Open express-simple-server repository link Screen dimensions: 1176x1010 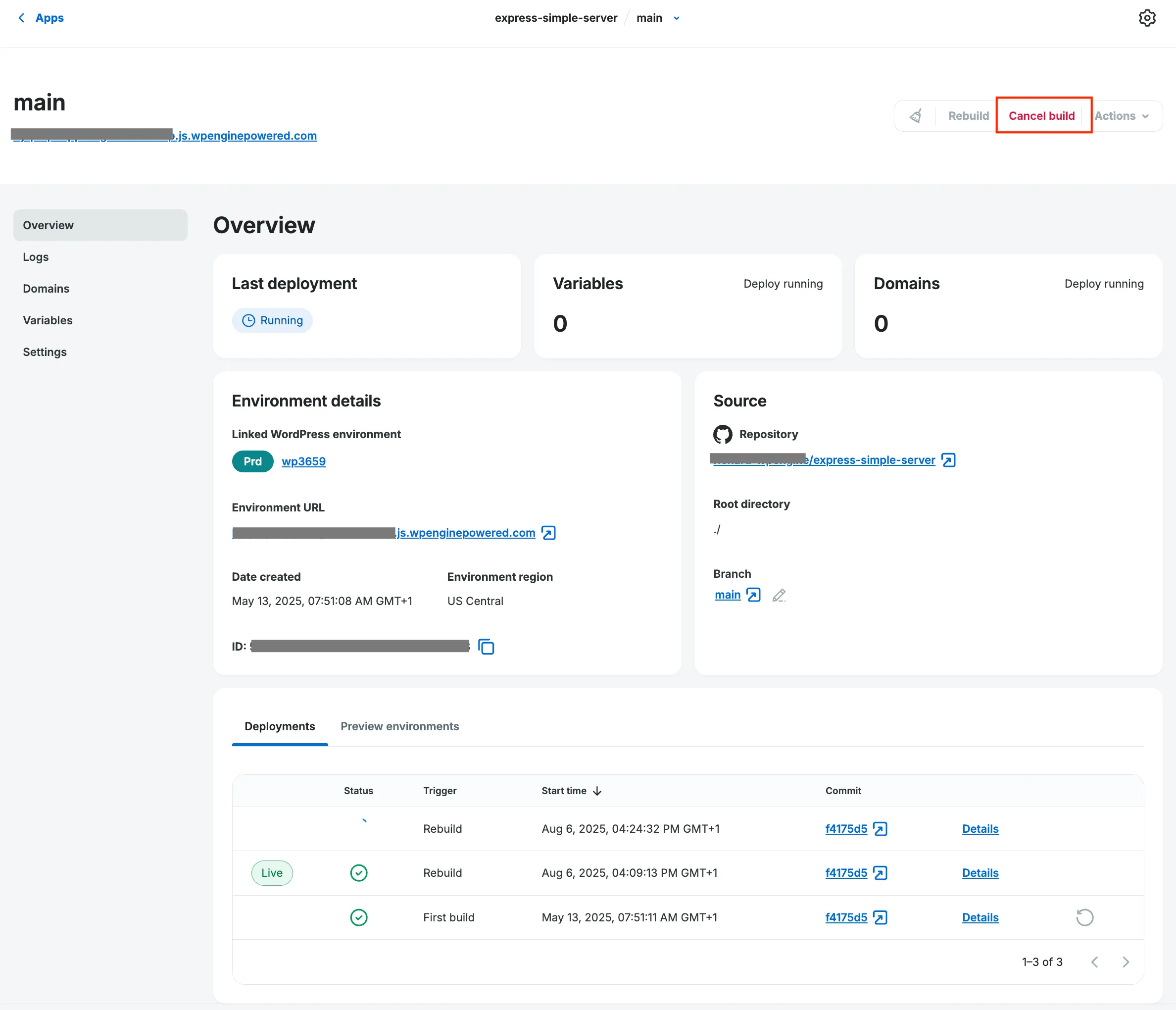pyautogui.click(x=824, y=460)
